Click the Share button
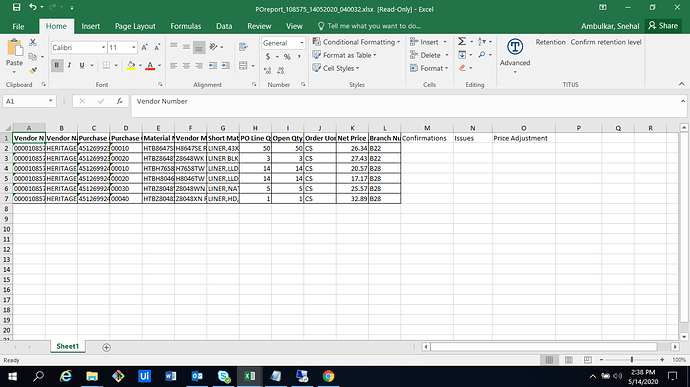 click(663, 26)
